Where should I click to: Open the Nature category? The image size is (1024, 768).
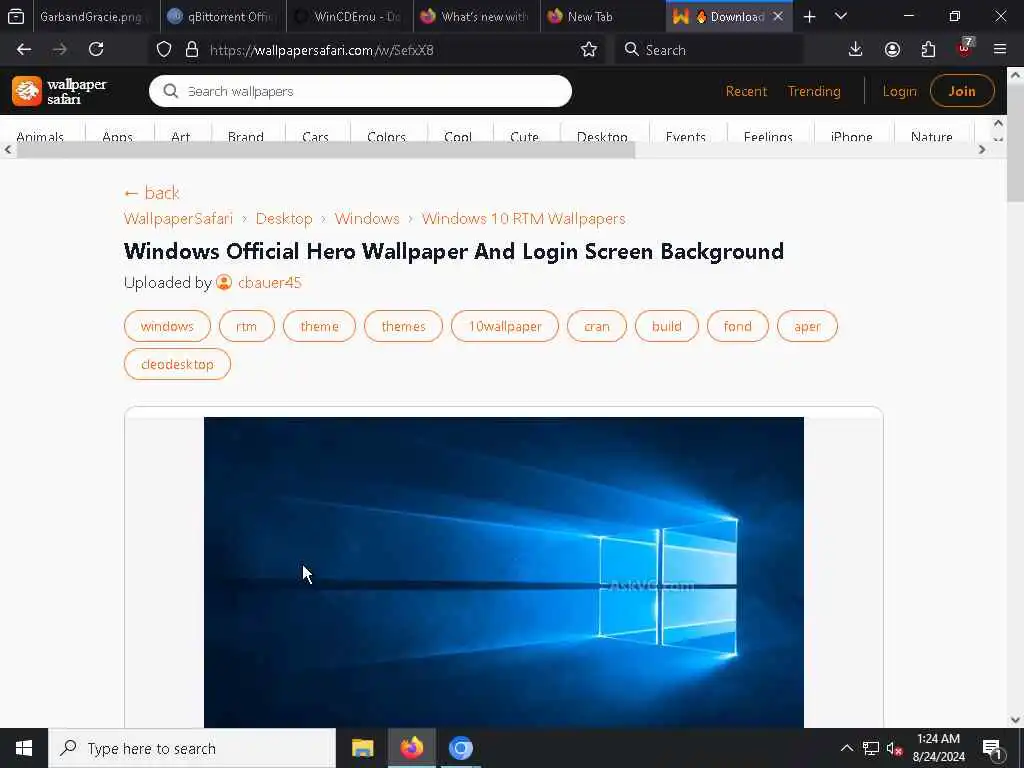click(931, 136)
